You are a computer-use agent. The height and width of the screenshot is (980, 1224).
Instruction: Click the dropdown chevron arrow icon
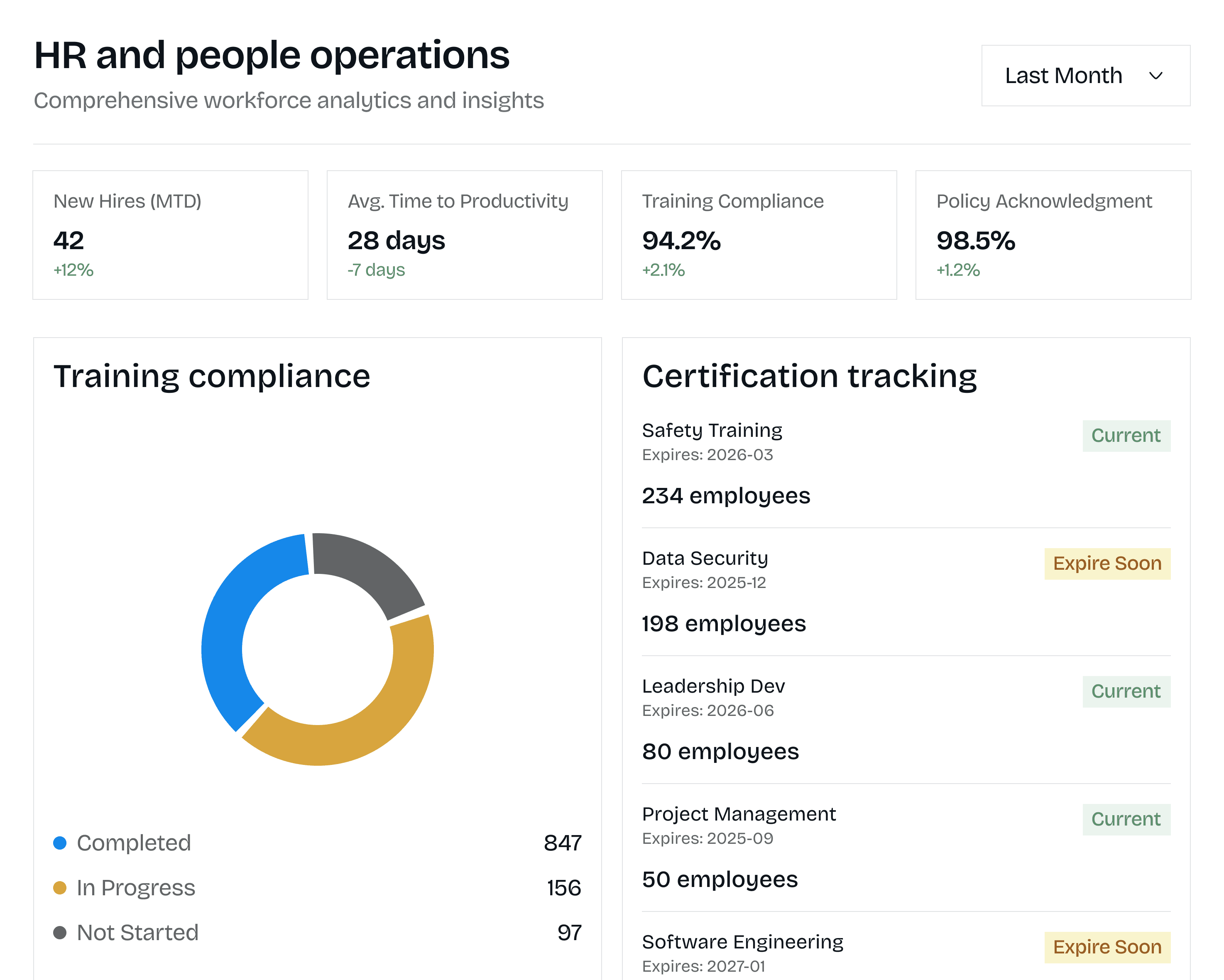pyautogui.click(x=1155, y=76)
